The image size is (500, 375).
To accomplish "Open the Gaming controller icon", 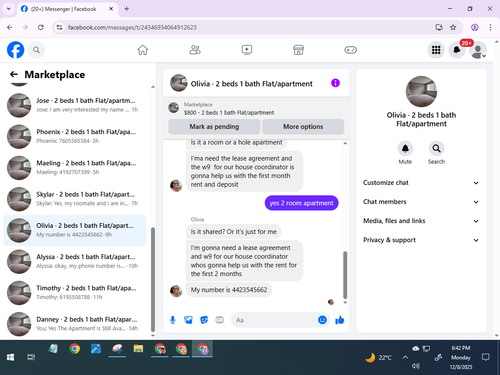I will [x=350, y=50].
